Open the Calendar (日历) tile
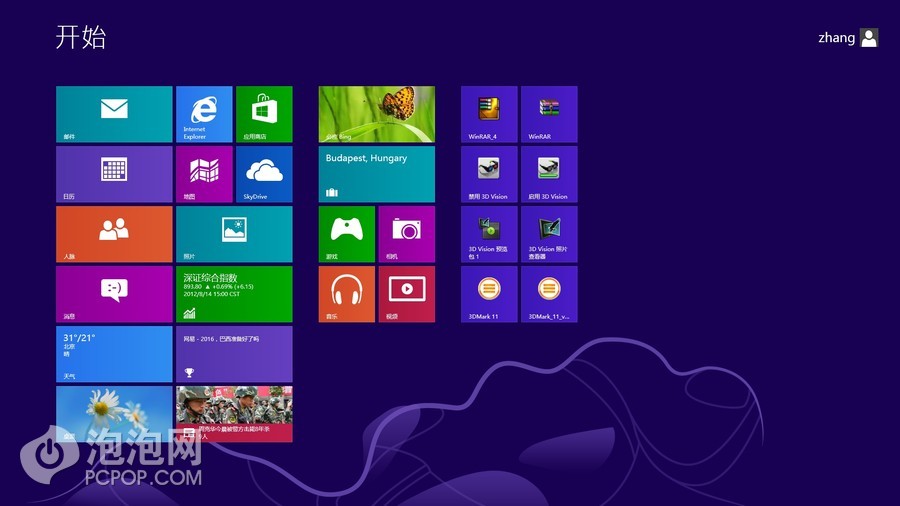The height and width of the screenshot is (506, 900). [x=114, y=174]
